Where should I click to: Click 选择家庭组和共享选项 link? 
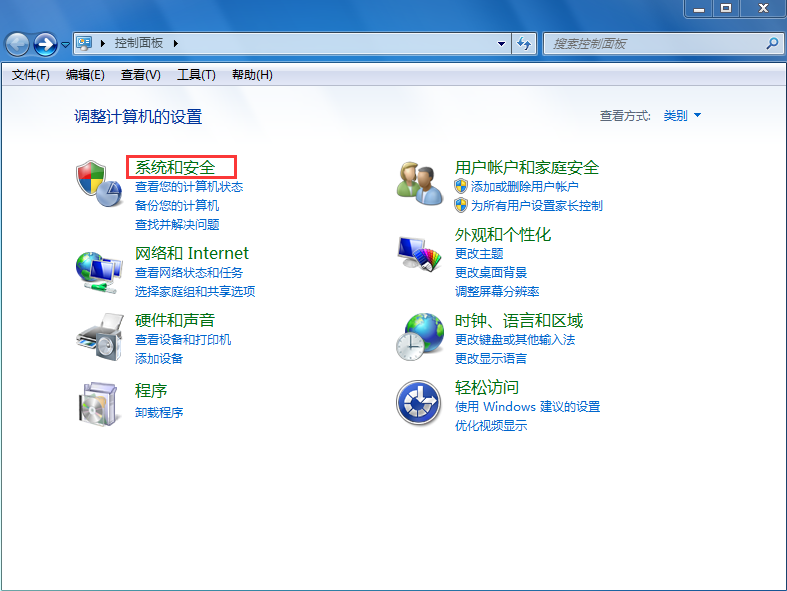point(195,291)
